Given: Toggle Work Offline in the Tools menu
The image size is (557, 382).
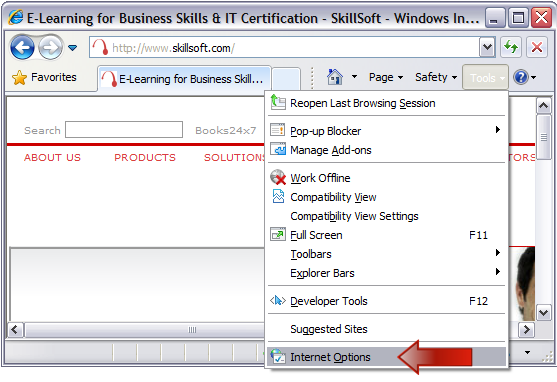Looking at the screenshot, I should [x=386, y=178].
